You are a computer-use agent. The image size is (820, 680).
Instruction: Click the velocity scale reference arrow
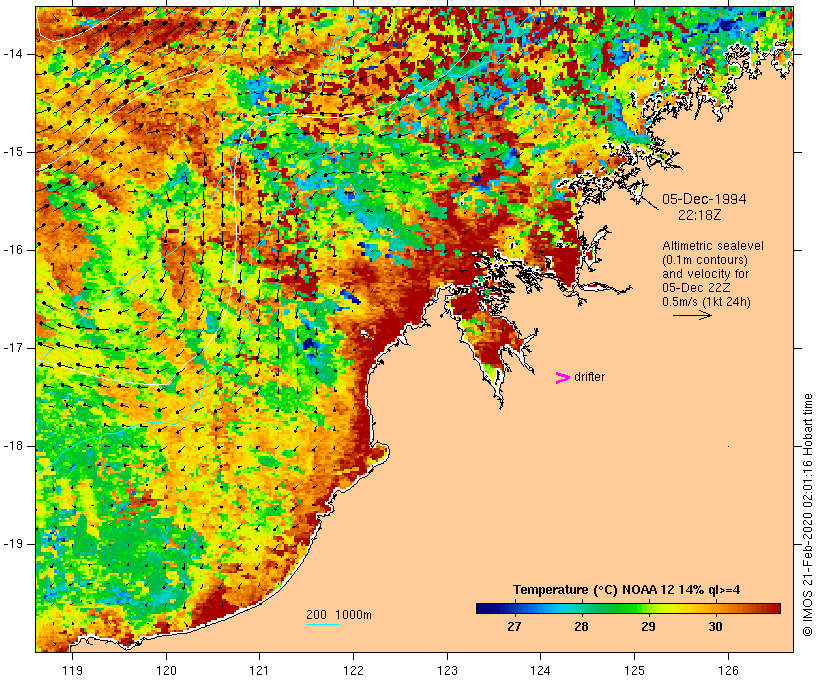(692, 315)
